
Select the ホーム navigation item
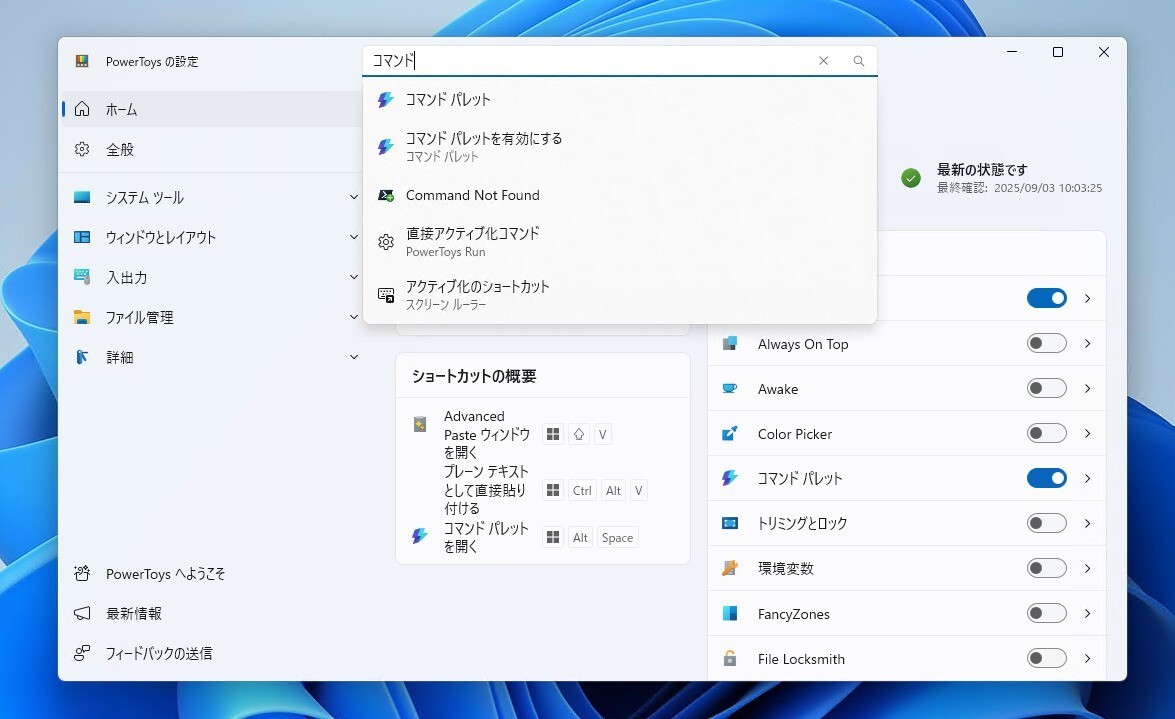click(x=213, y=109)
